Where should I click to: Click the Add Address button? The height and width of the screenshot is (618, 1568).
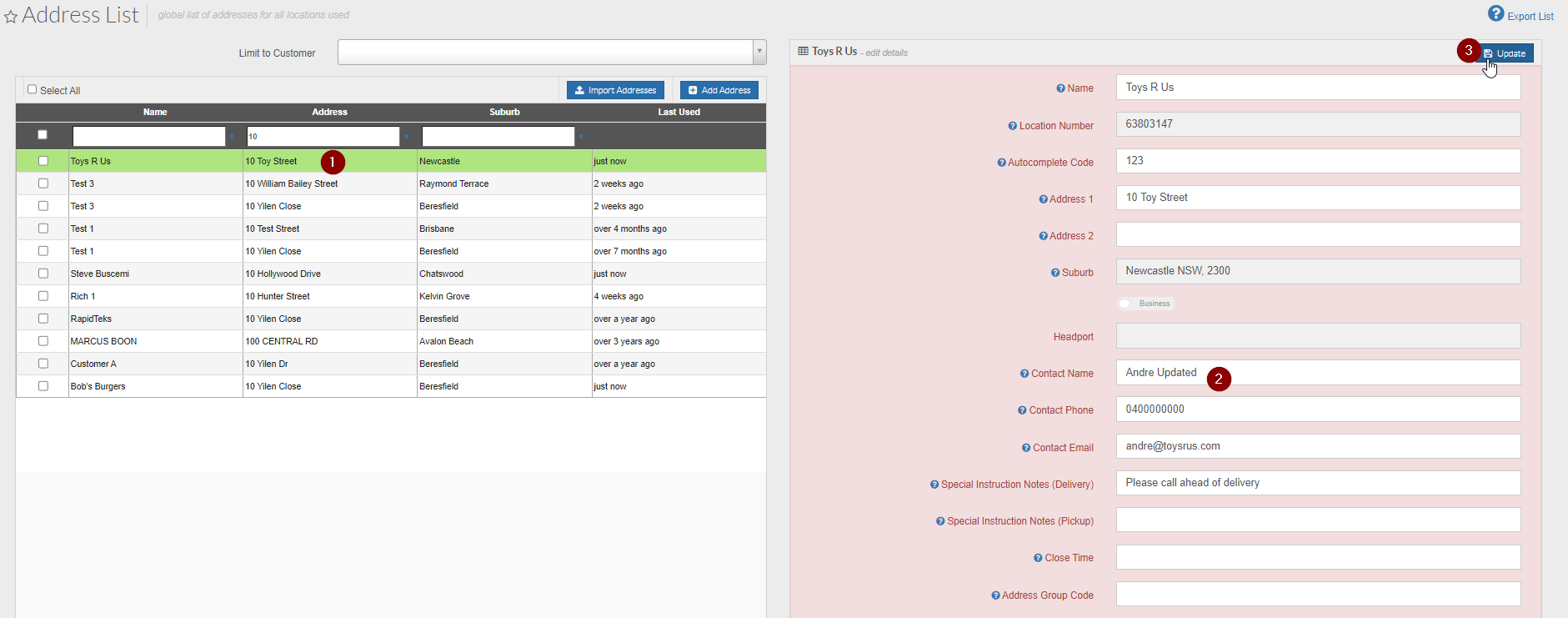click(719, 90)
